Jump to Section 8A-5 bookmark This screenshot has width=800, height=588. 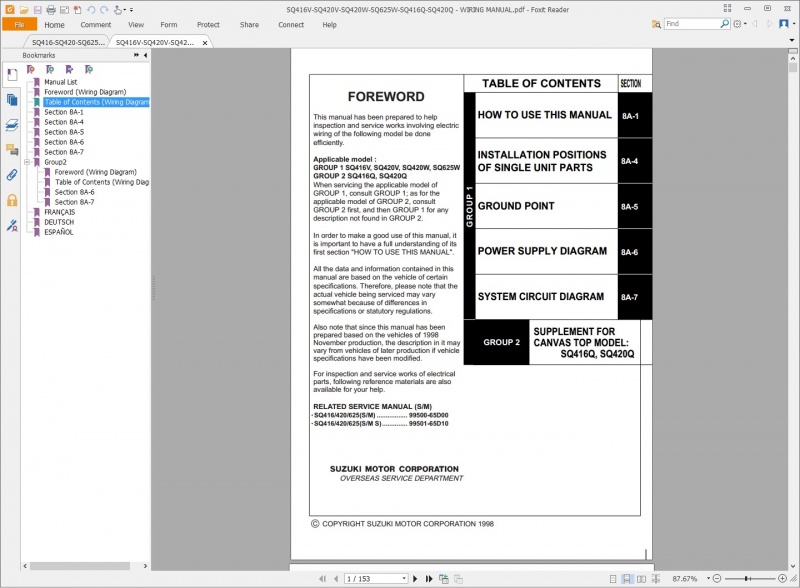[64, 132]
